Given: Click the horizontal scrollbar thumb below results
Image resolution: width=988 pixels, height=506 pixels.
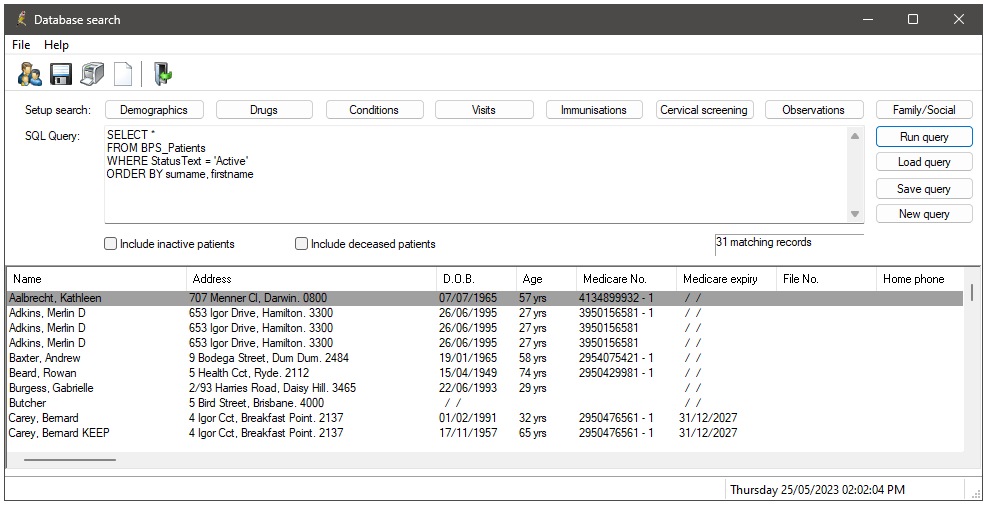Looking at the screenshot, I should [x=70, y=460].
